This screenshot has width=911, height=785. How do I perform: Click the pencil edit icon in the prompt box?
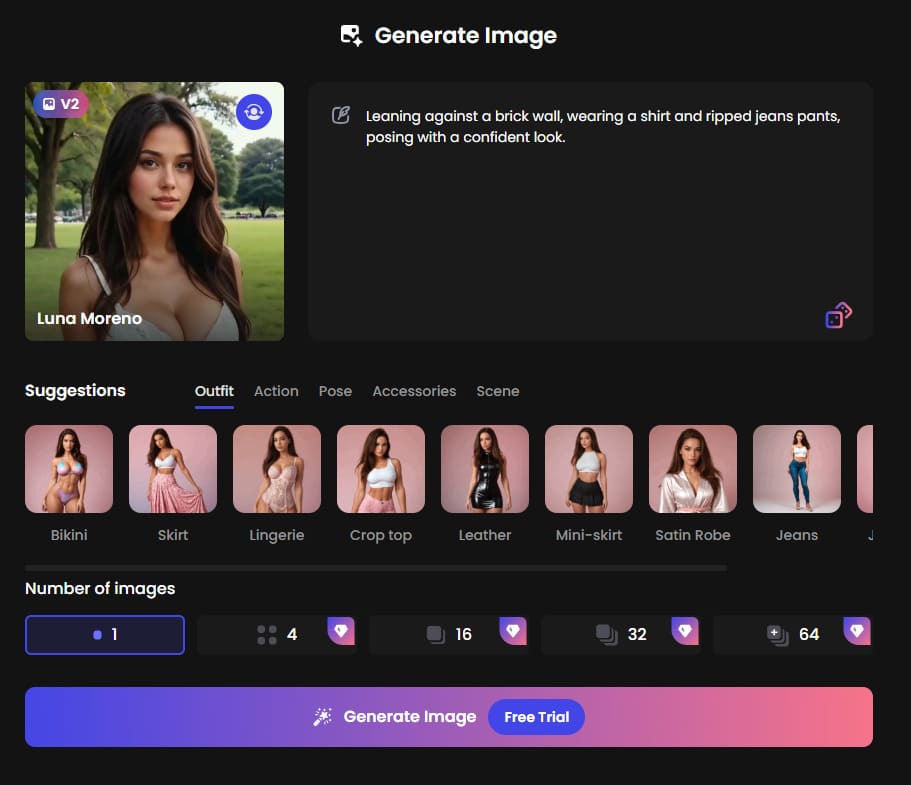click(x=340, y=115)
